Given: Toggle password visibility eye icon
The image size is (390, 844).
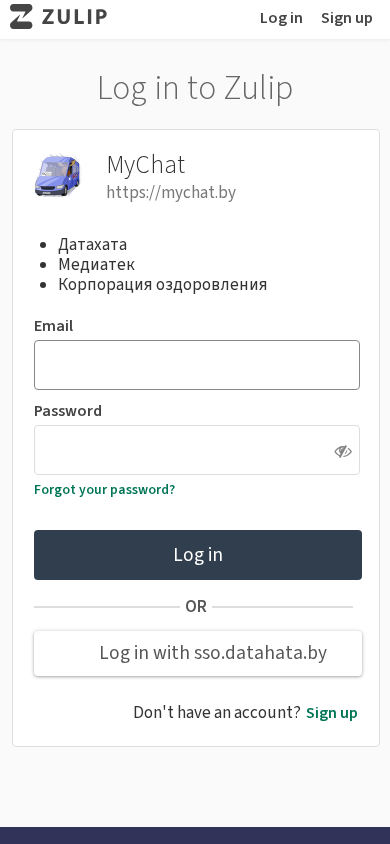Looking at the screenshot, I should click(x=343, y=451).
